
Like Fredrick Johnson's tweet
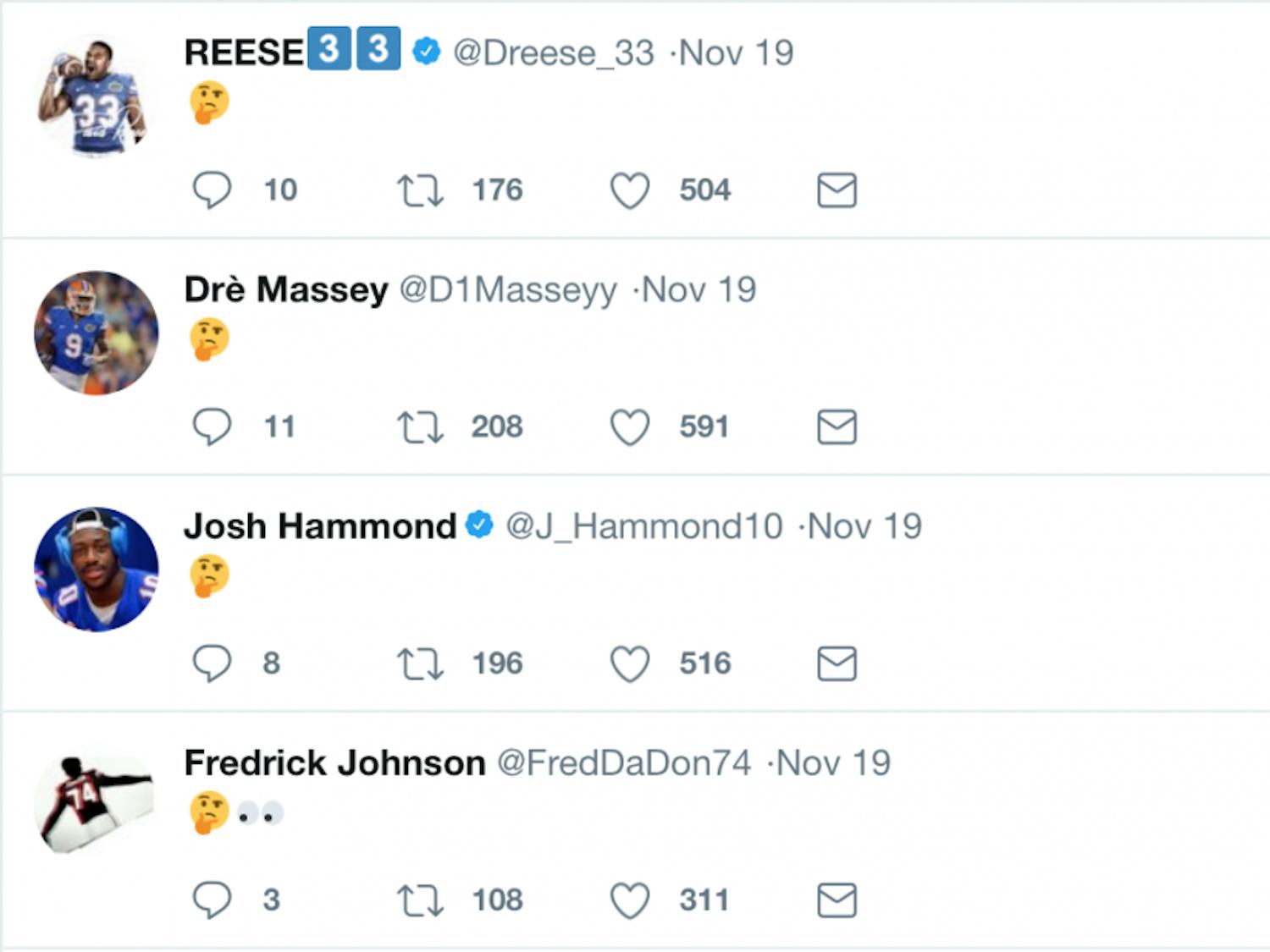pyautogui.click(x=630, y=900)
